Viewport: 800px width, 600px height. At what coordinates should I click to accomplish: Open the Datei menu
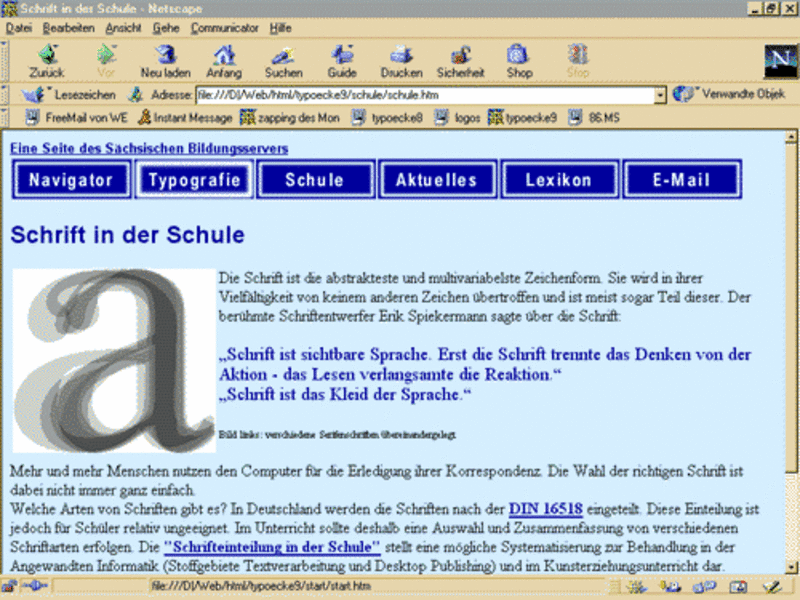pos(19,28)
